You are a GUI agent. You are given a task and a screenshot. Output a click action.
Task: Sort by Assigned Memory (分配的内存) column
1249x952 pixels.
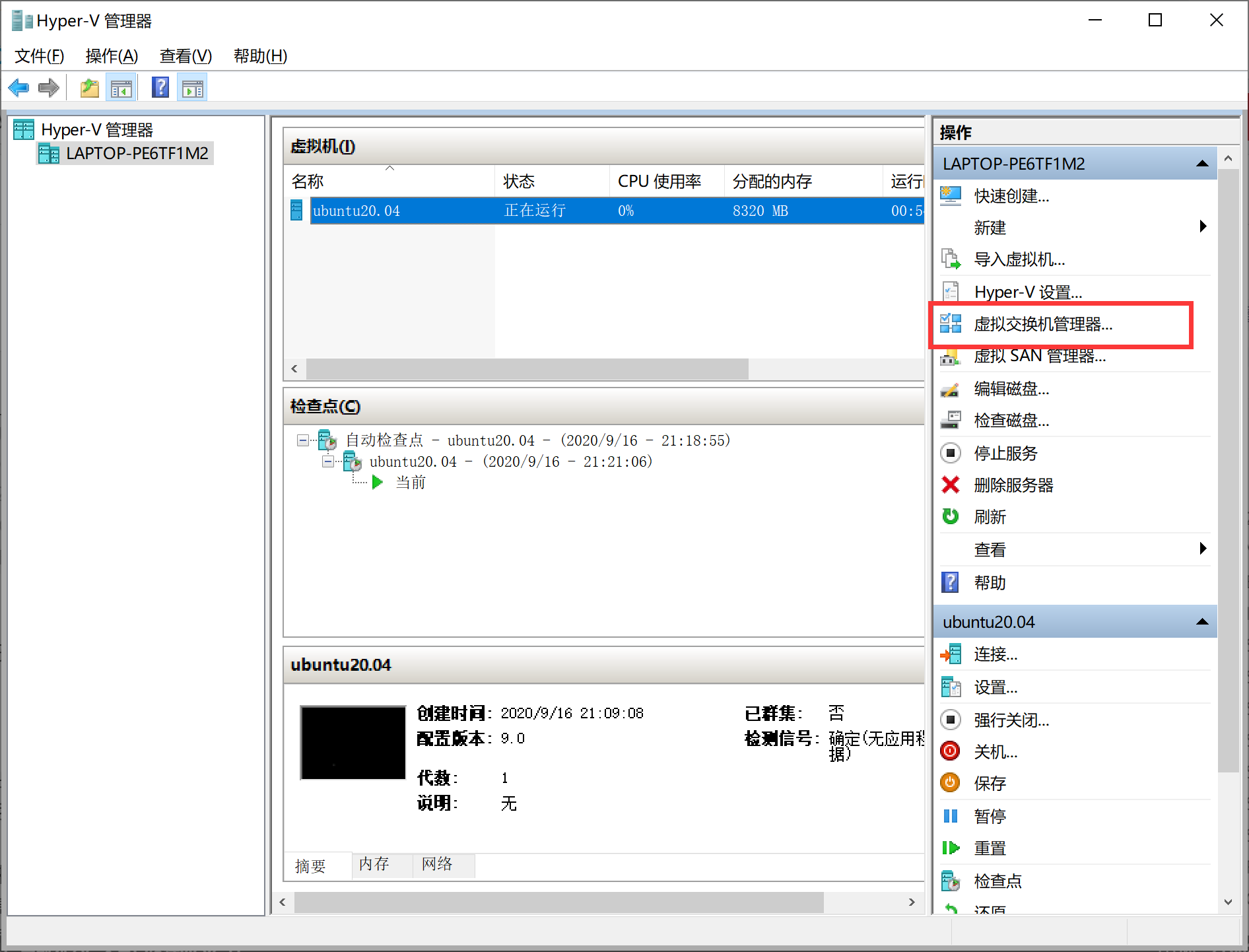point(803,181)
